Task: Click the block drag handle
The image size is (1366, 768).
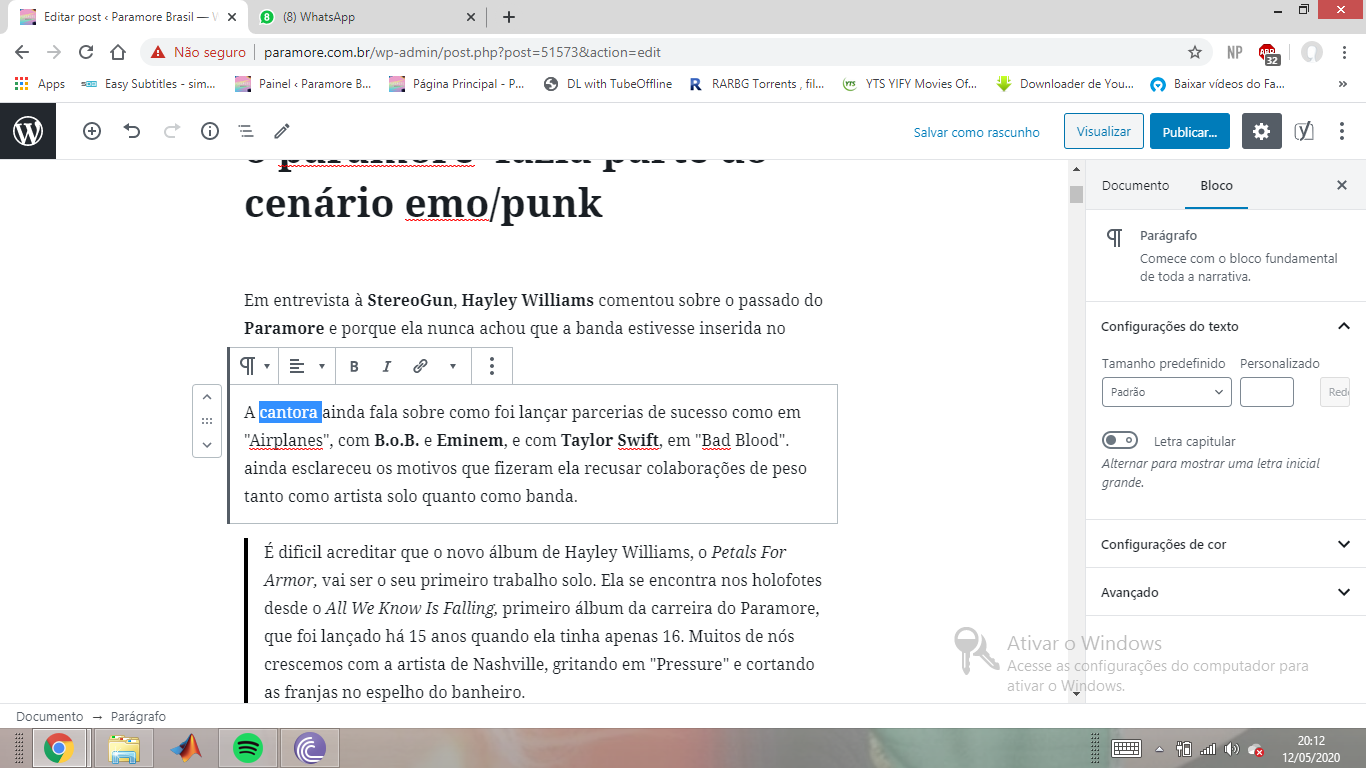Action: coord(207,421)
